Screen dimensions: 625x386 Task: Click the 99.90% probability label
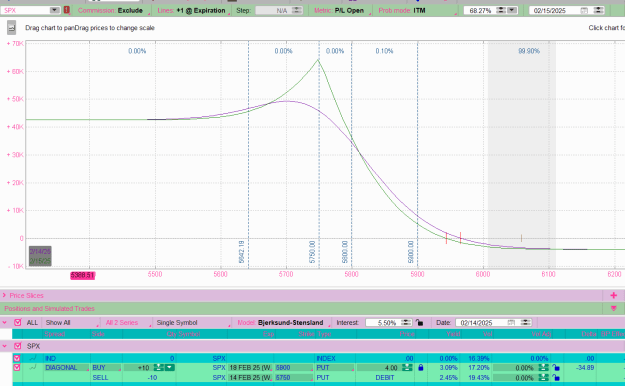(529, 51)
